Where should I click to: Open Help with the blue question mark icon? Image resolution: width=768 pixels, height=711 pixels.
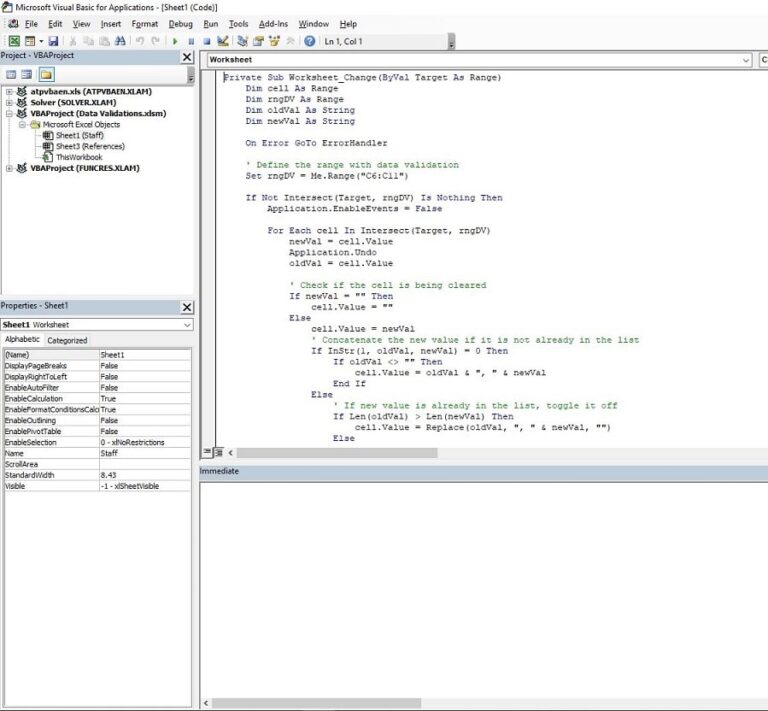point(310,41)
